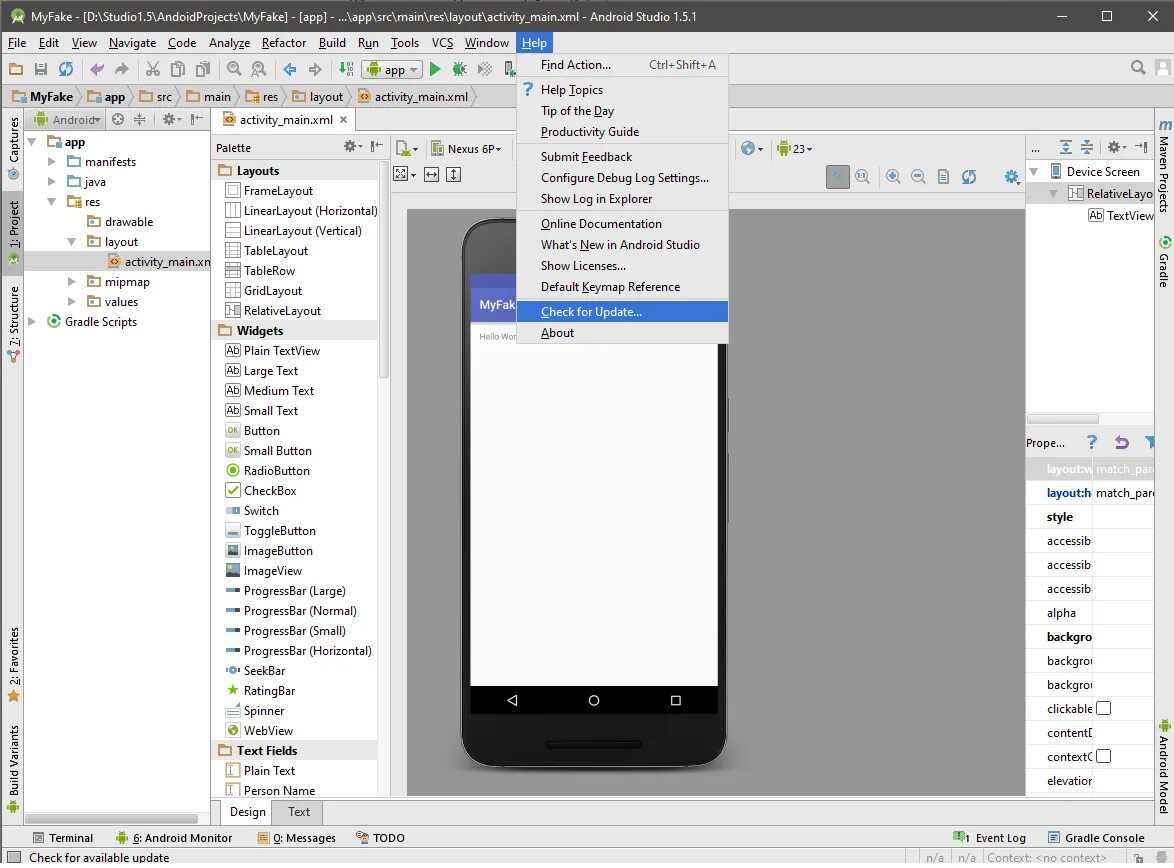Jump to source from design preview
Screen dimensions: 1174x868
943,177
